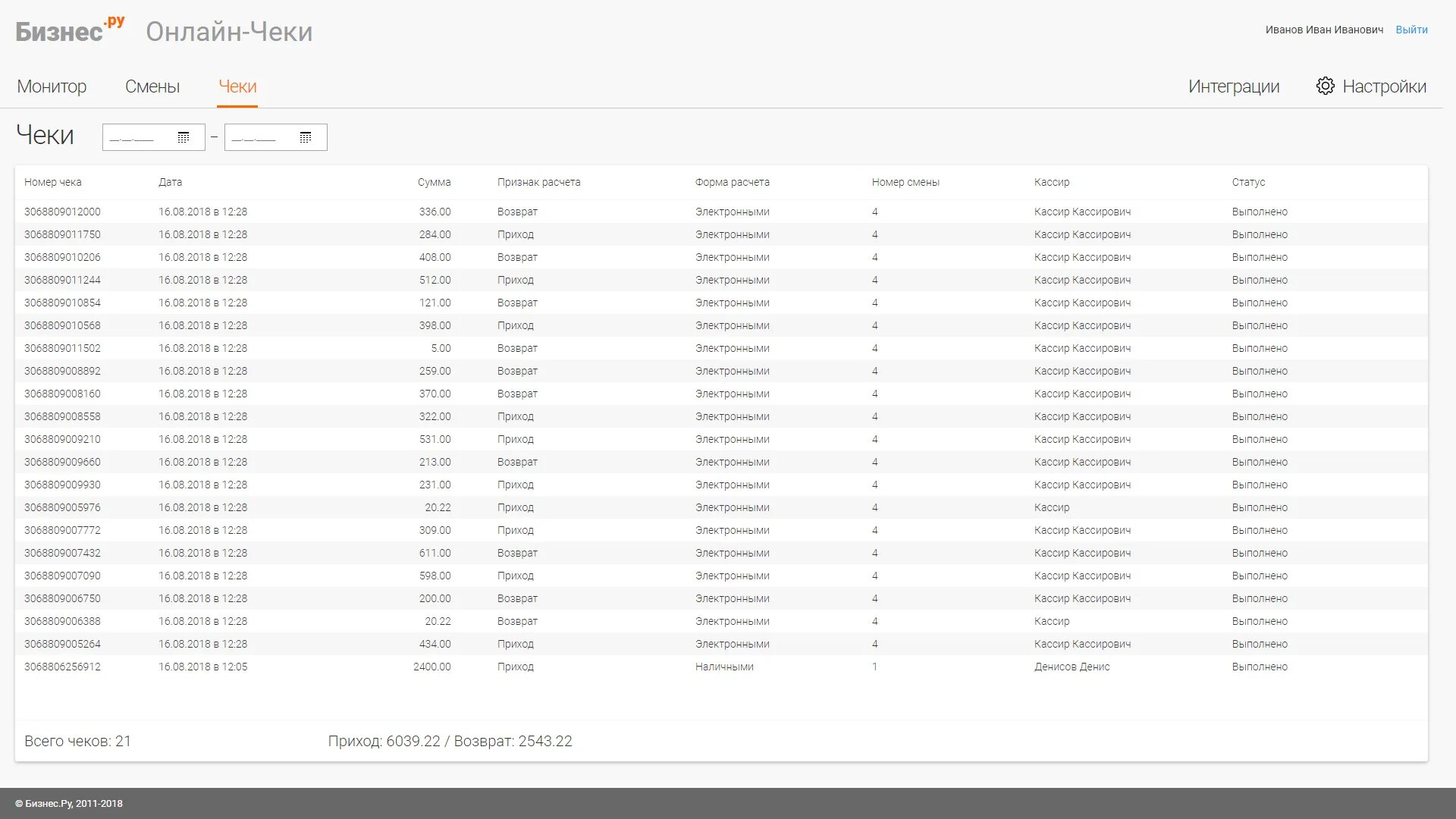This screenshot has width=1456, height=819.
Task: Open the start date calendar picker icon
Action: coord(184,137)
